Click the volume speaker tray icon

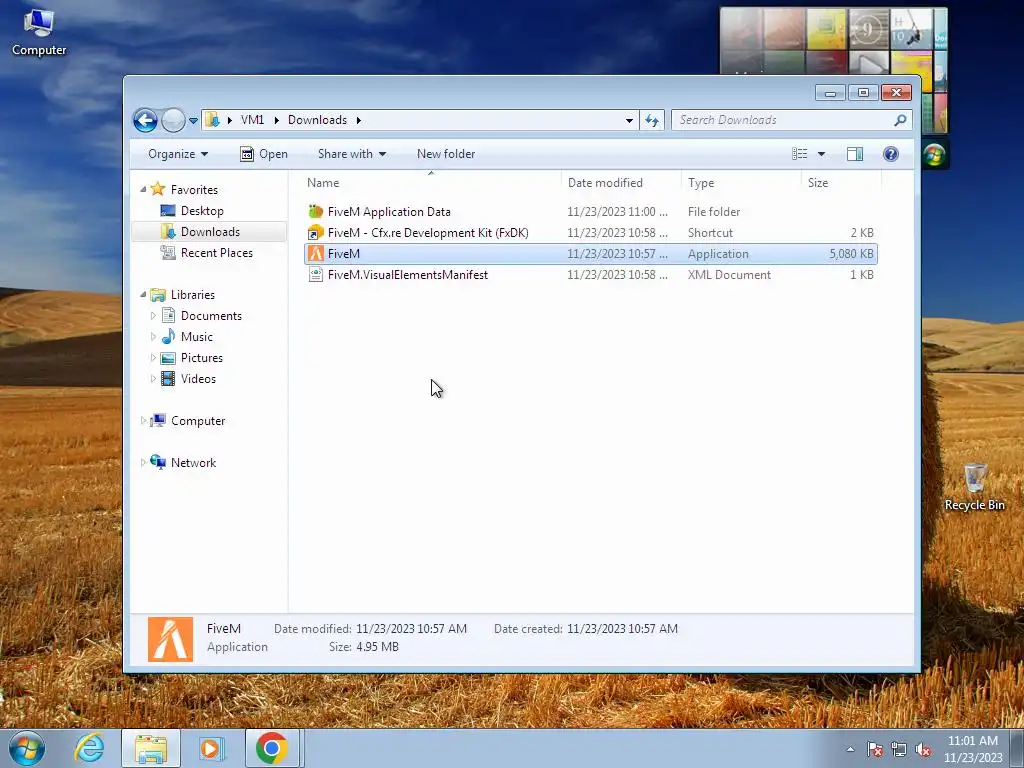point(923,749)
